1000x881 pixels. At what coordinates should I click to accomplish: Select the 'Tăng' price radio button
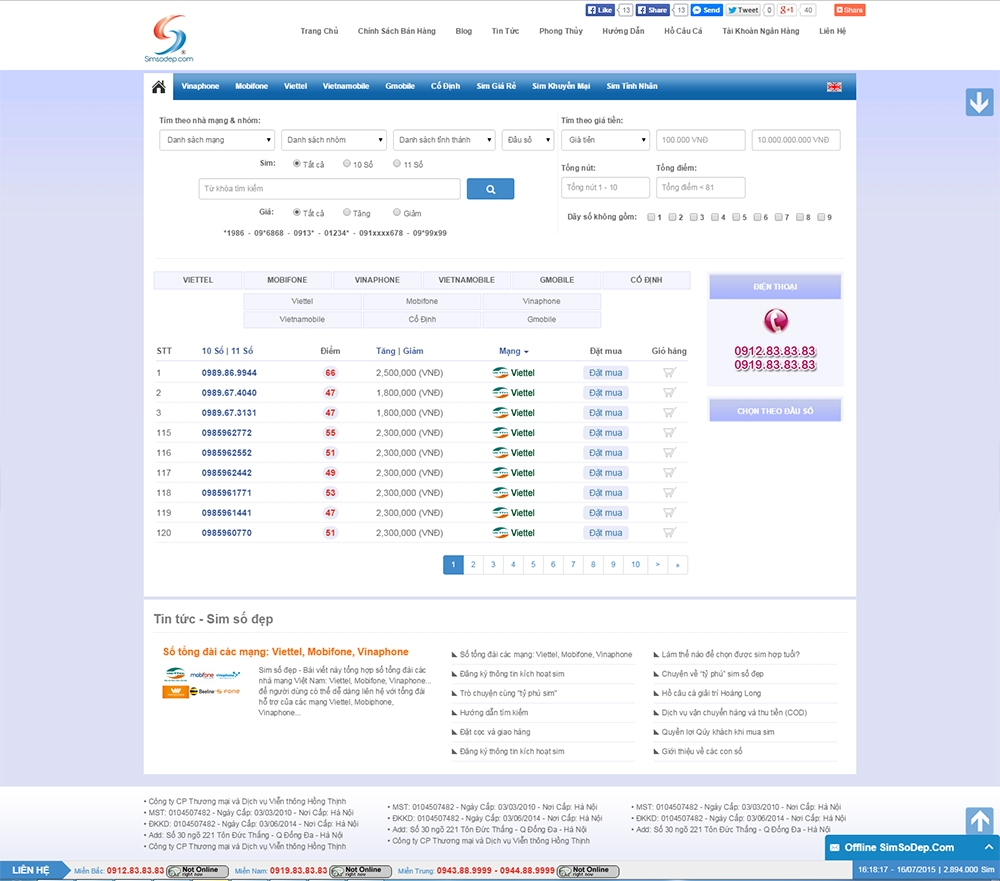(x=347, y=212)
